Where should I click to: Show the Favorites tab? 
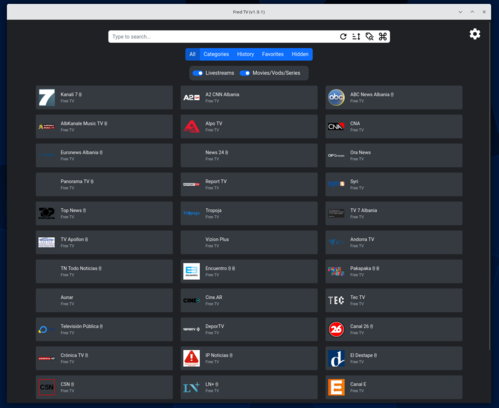click(x=273, y=54)
